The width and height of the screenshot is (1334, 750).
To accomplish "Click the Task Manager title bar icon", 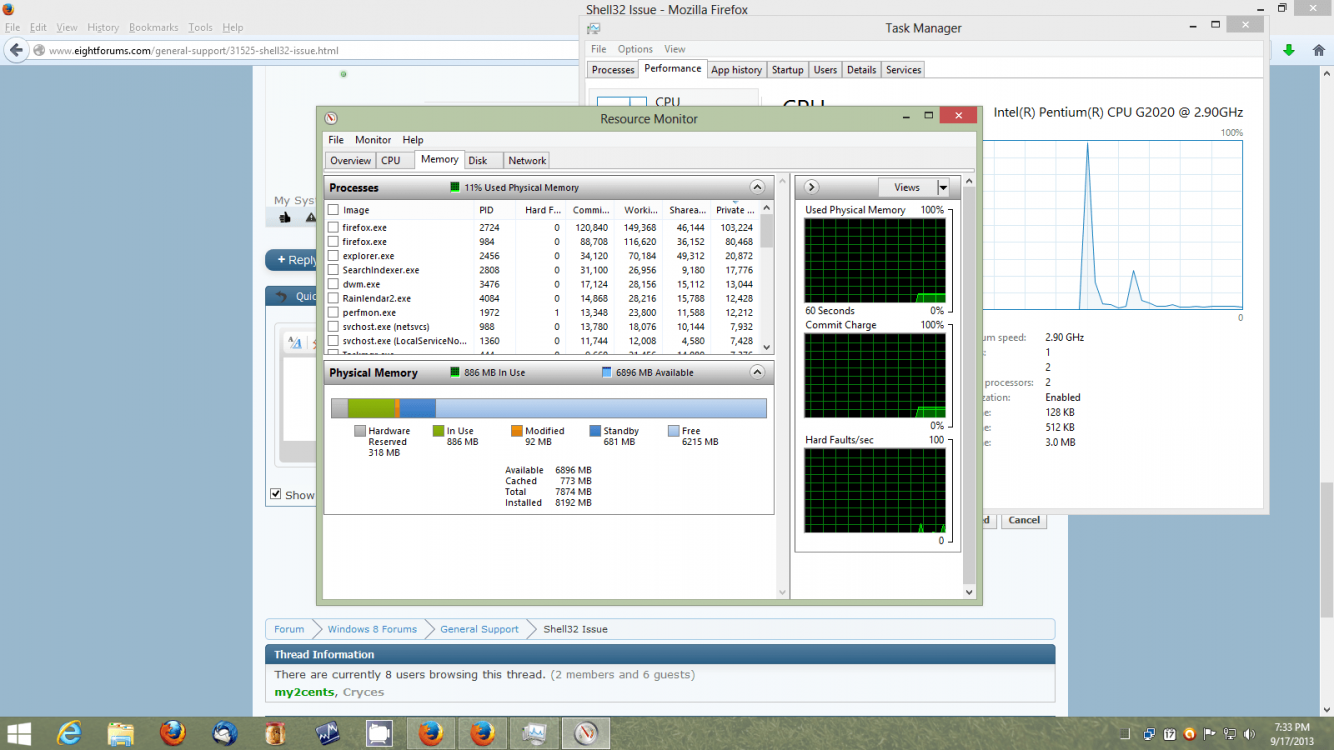I will 594,28.
